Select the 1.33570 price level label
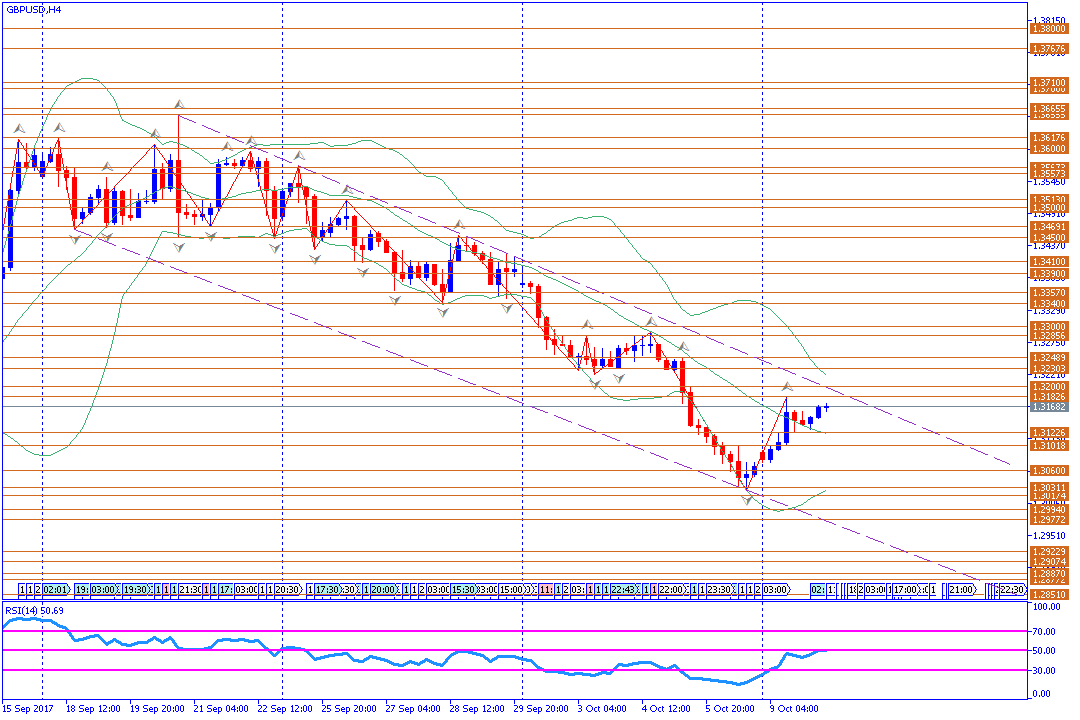 (x=1049, y=293)
